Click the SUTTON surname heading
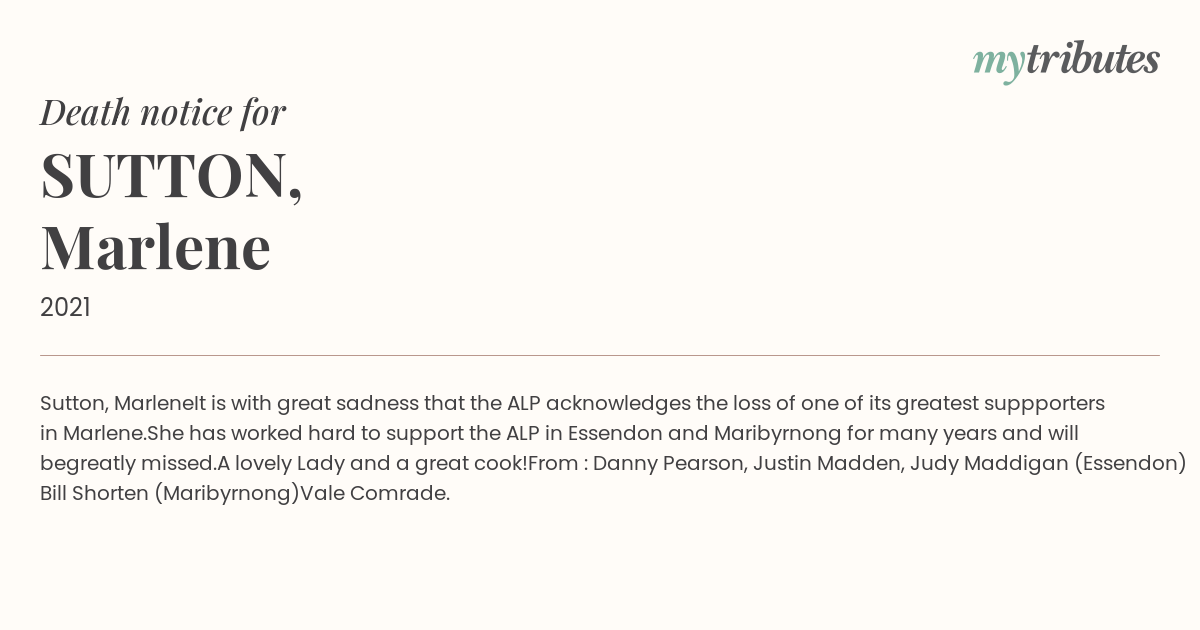This screenshot has width=1200, height=630. (171, 175)
